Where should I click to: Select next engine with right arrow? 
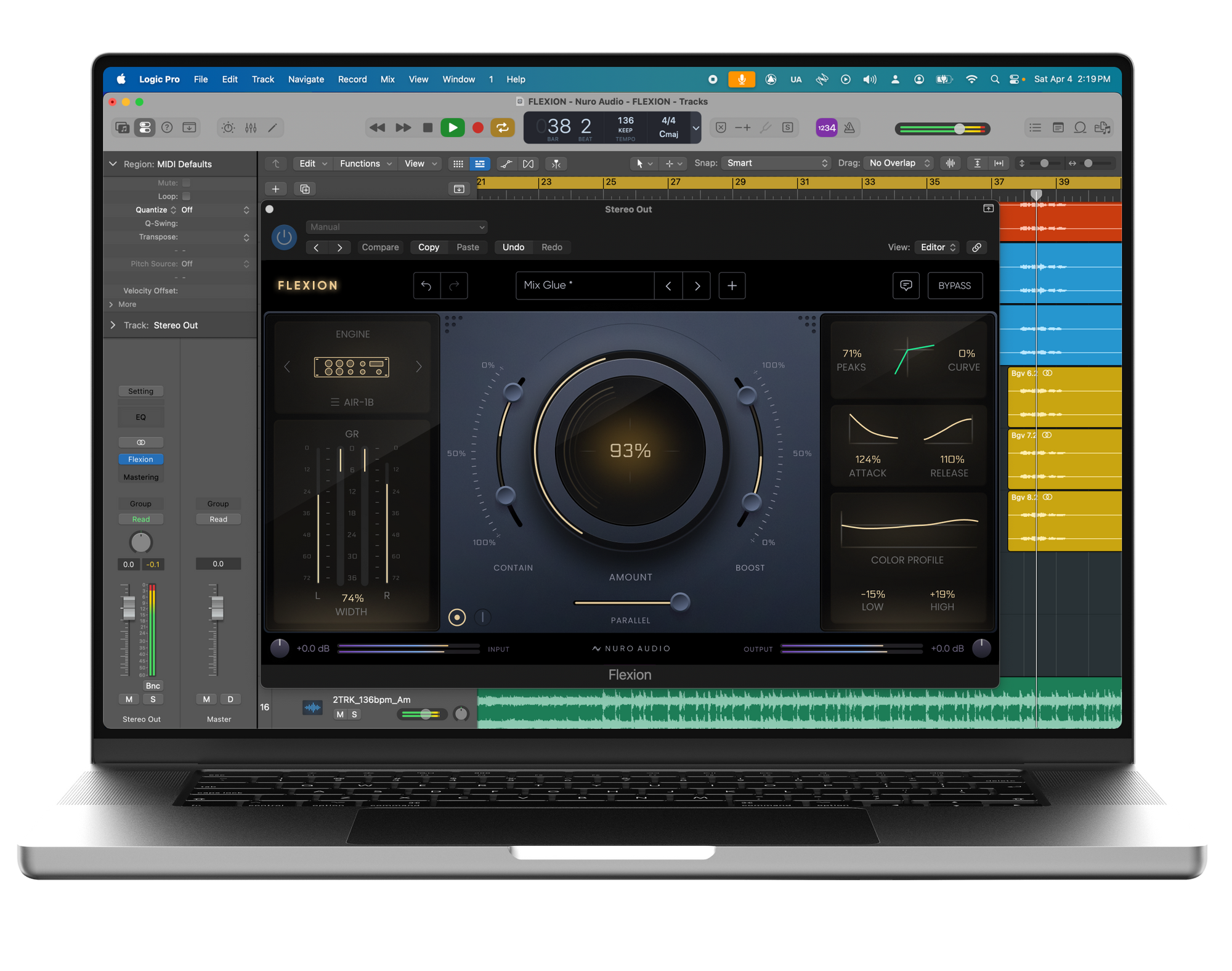[419, 367]
